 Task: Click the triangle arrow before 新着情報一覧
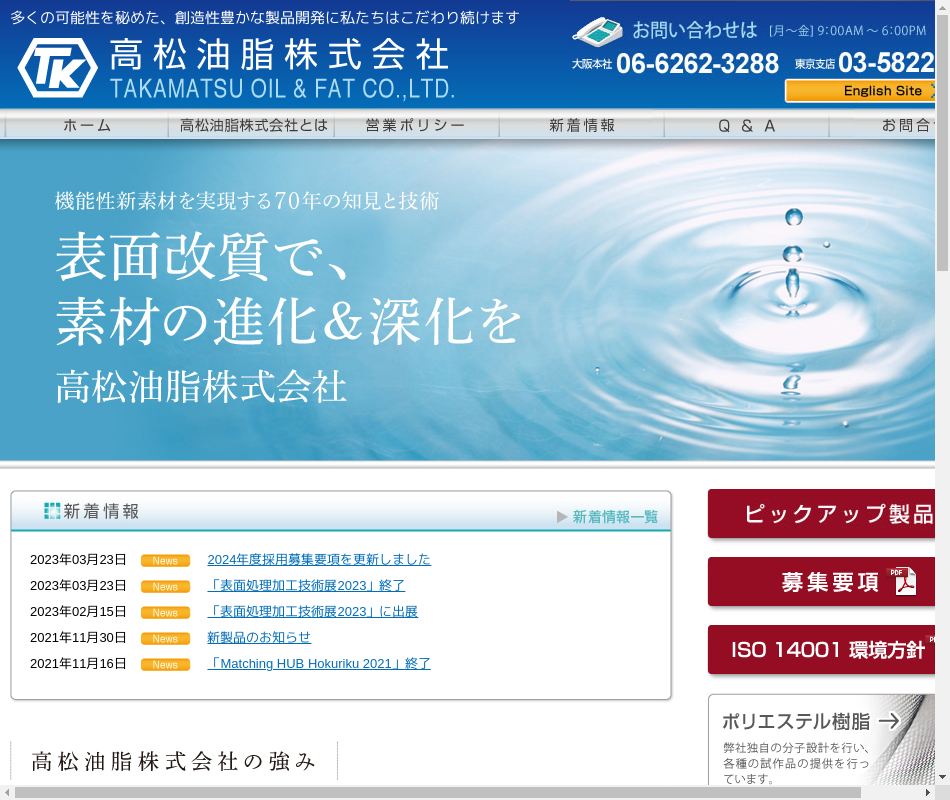(563, 517)
